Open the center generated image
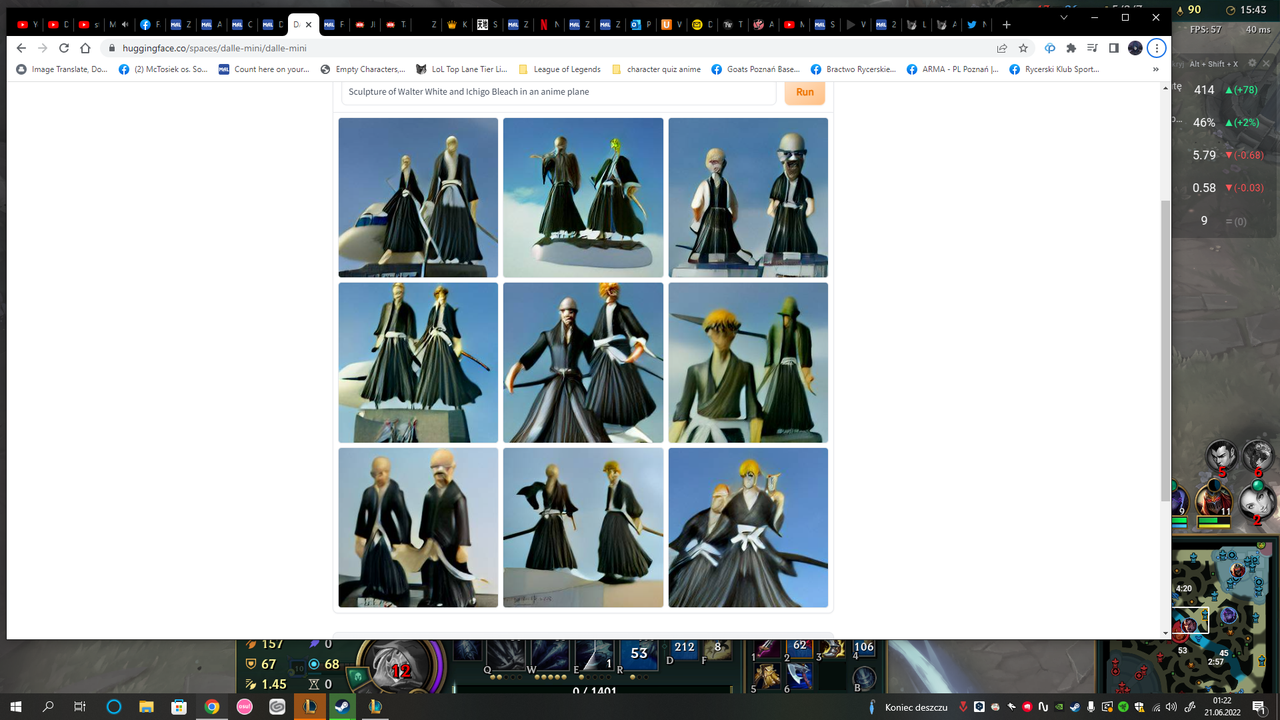The height and width of the screenshot is (720, 1280). coord(583,362)
